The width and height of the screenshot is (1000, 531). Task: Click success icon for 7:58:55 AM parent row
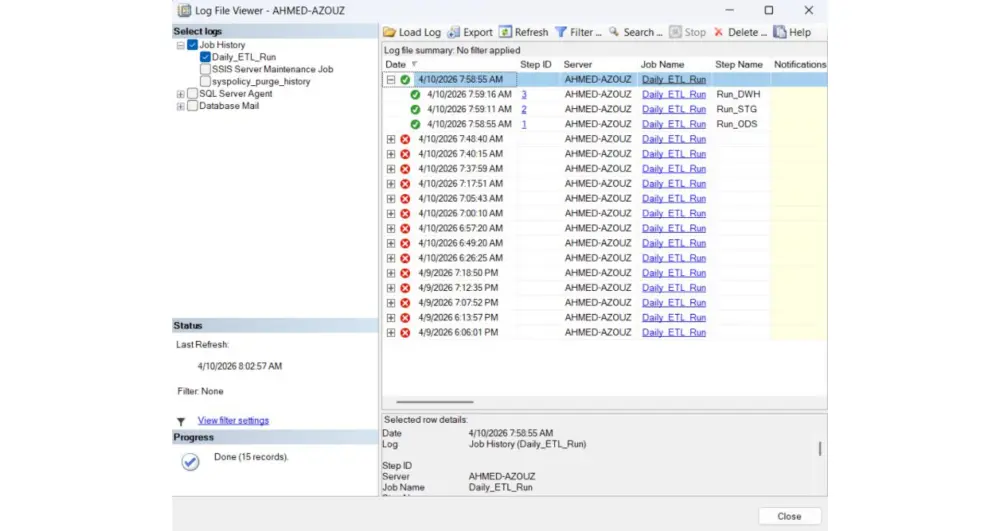click(x=405, y=80)
